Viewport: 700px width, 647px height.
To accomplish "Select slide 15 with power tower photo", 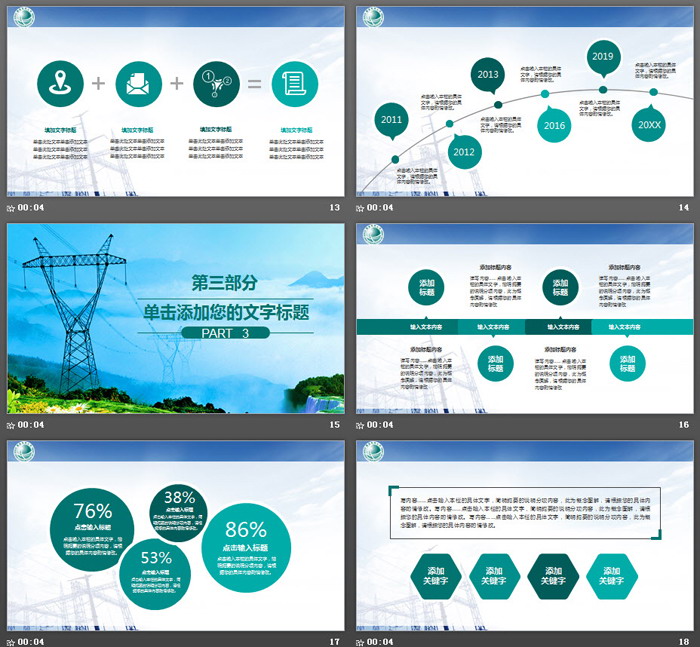I will click(175, 317).
